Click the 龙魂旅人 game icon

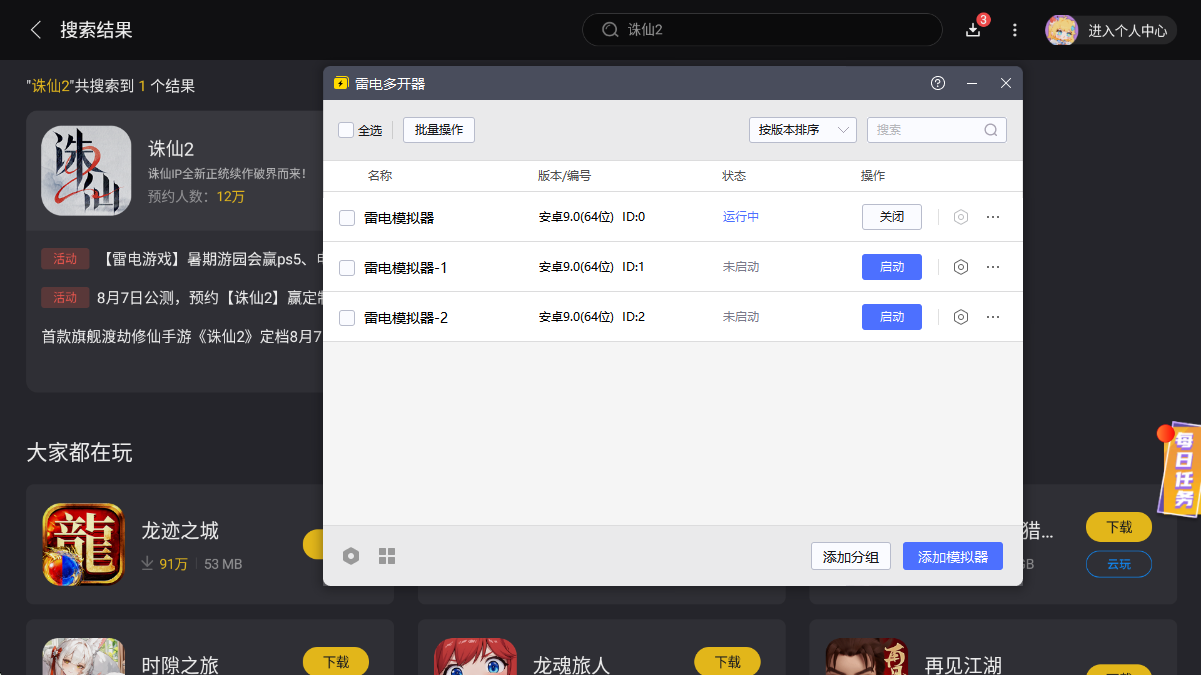click(x=475, y=657)
